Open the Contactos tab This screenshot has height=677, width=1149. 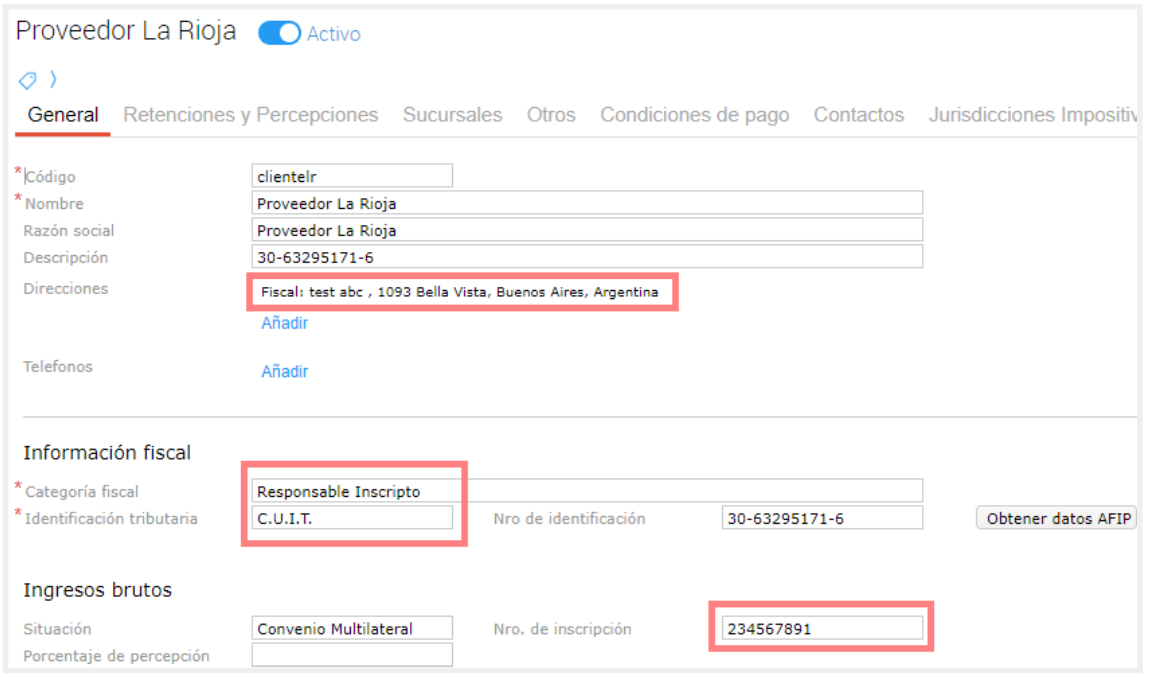[x=858, y=115]
